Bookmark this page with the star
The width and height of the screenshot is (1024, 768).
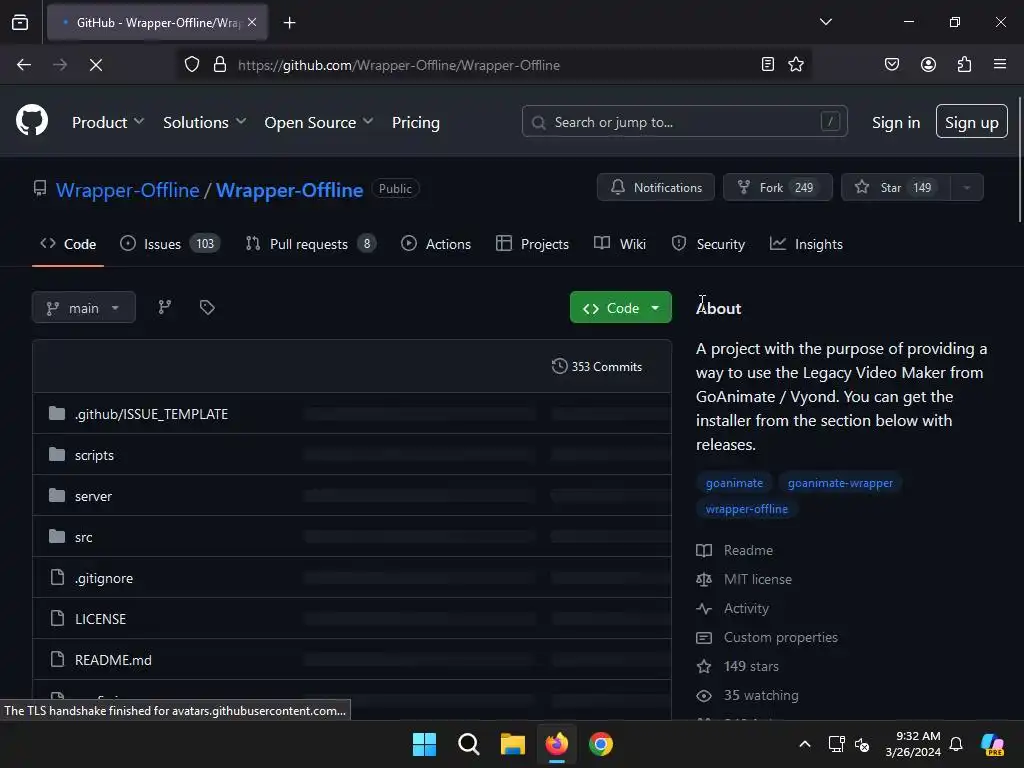[x=796, y=64]
